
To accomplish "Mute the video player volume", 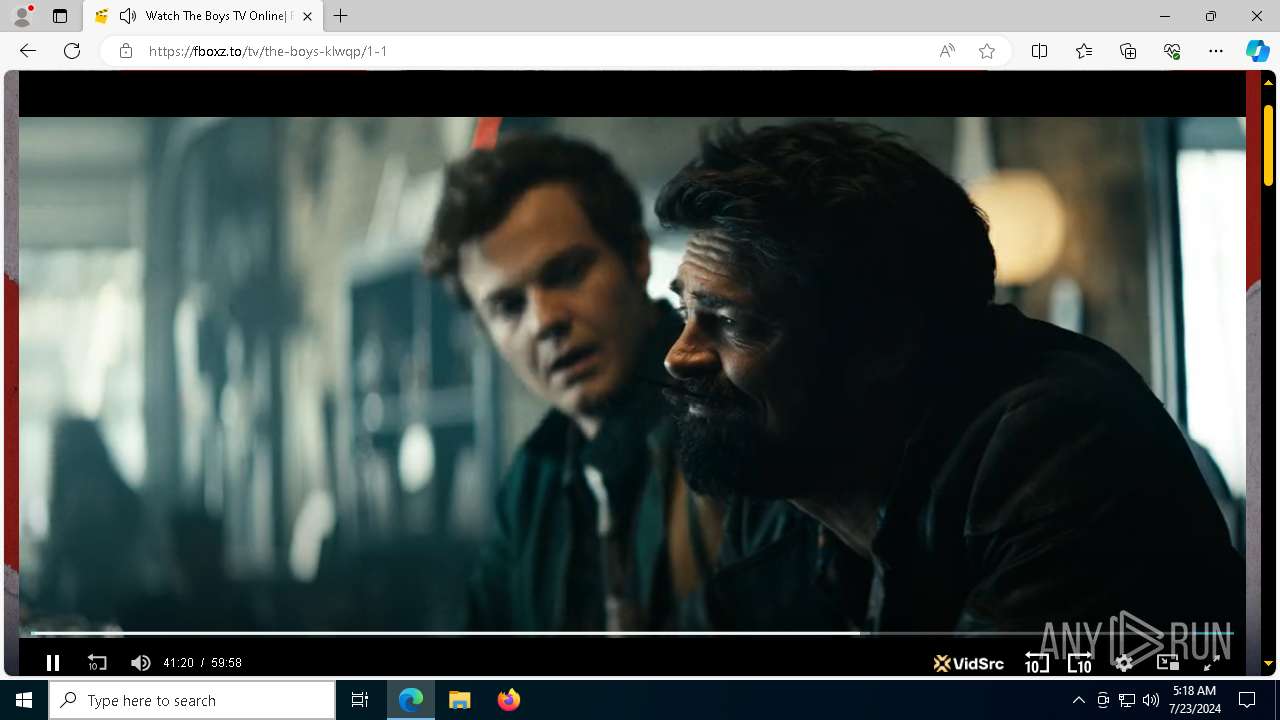I will [x=140, y=662].
